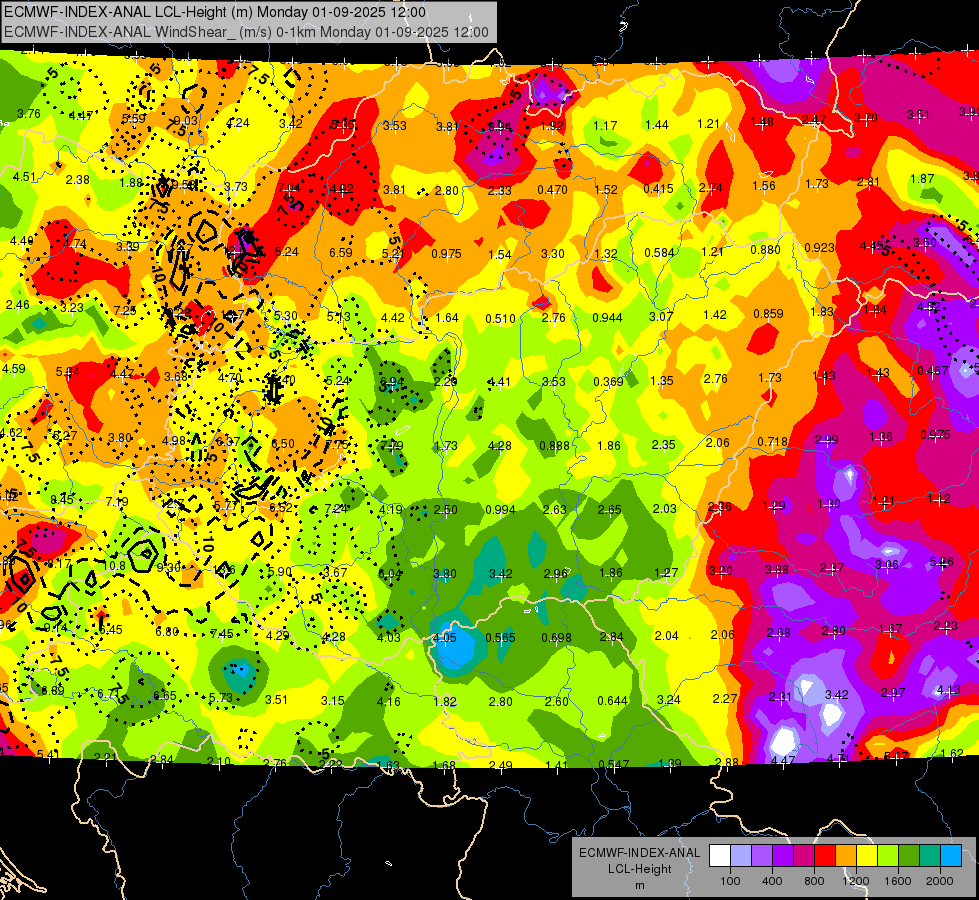The height and width of the screenshot is (900, 979).
Task: Click the wind shear value 0.944
Action: 608,317
